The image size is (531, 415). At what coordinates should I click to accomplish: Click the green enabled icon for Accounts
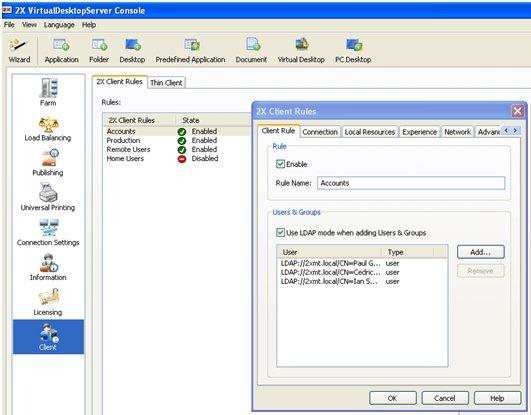pyautogui.click(x=182, y=131)
